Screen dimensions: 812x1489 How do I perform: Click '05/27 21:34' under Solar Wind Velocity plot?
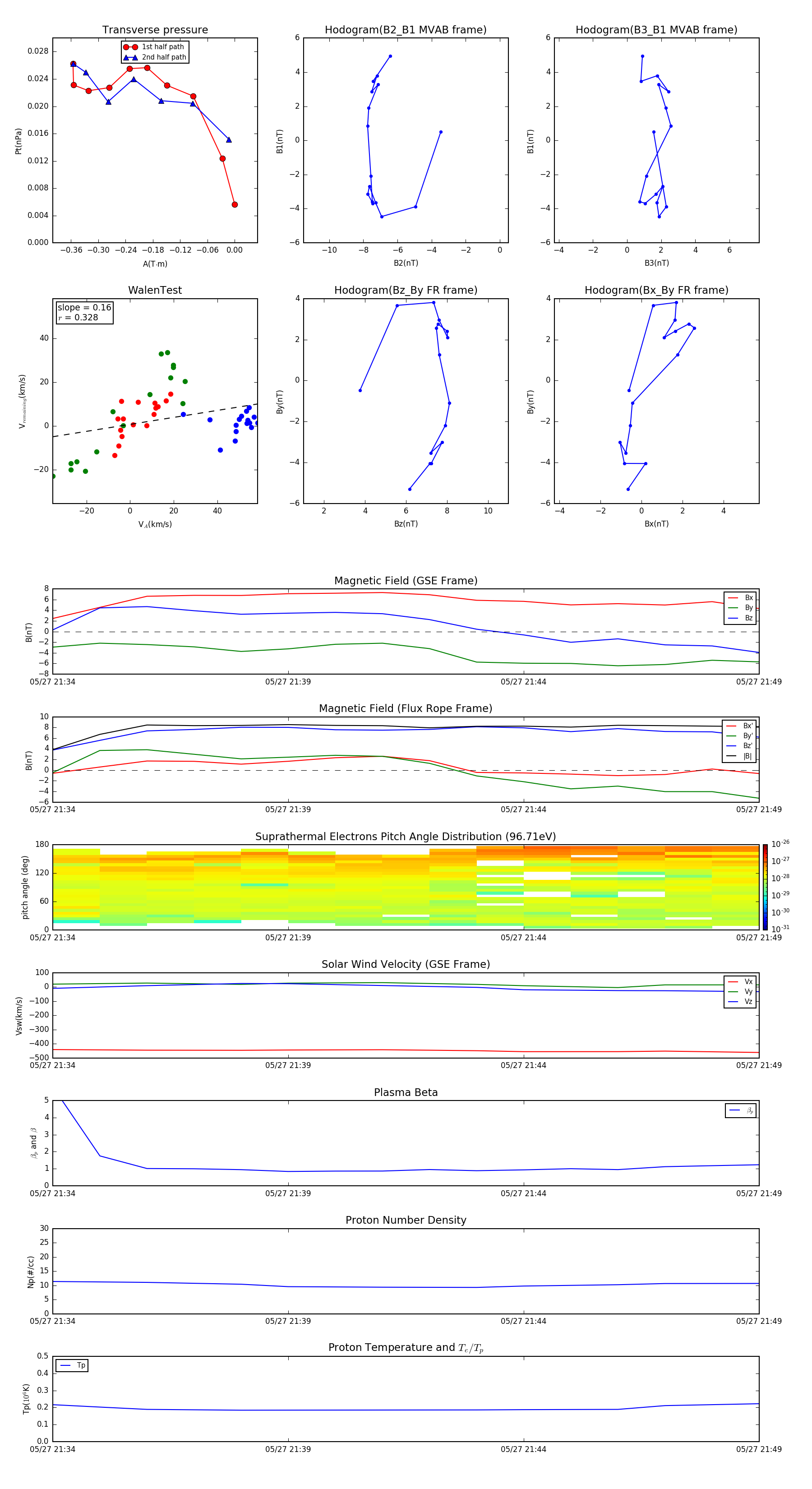(x=53, y=1065)
